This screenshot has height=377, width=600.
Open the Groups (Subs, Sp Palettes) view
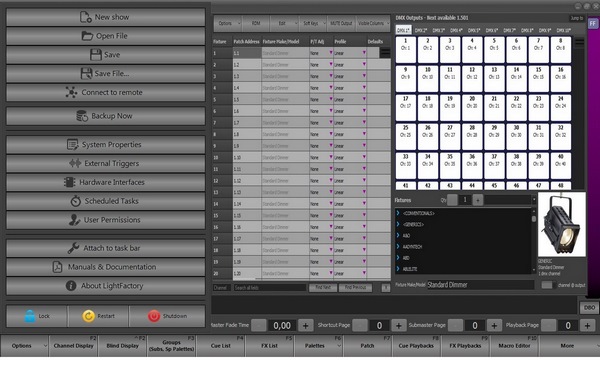coord(171,346)
